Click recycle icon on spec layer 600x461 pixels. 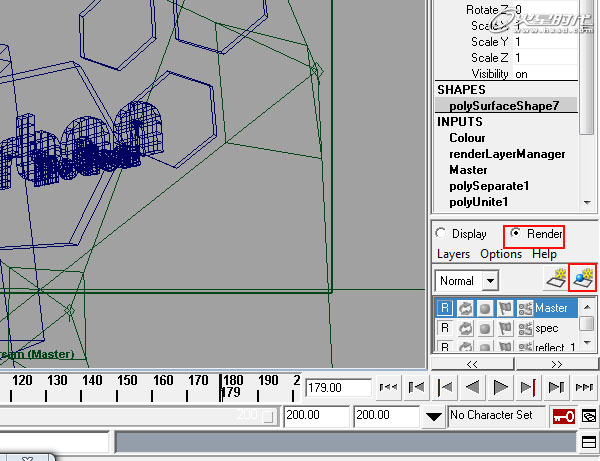[465, 328]
